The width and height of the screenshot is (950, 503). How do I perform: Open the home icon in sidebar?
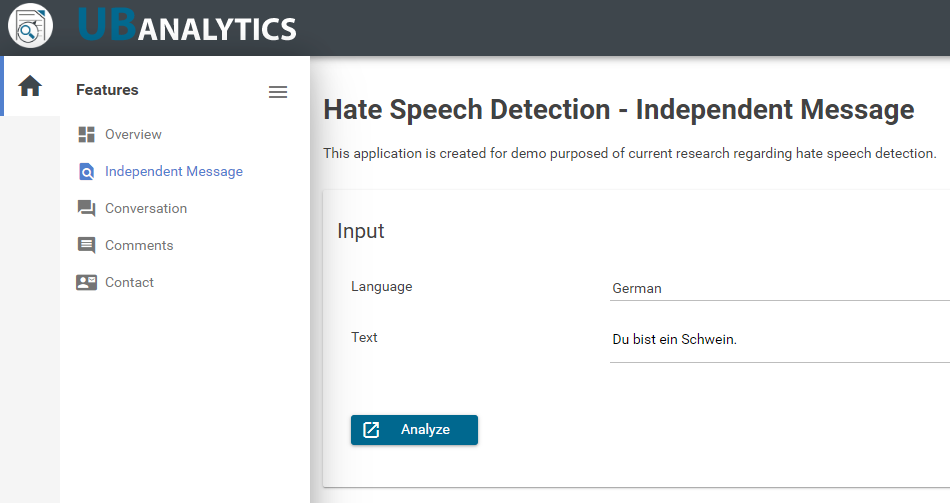tap(30, 86)
